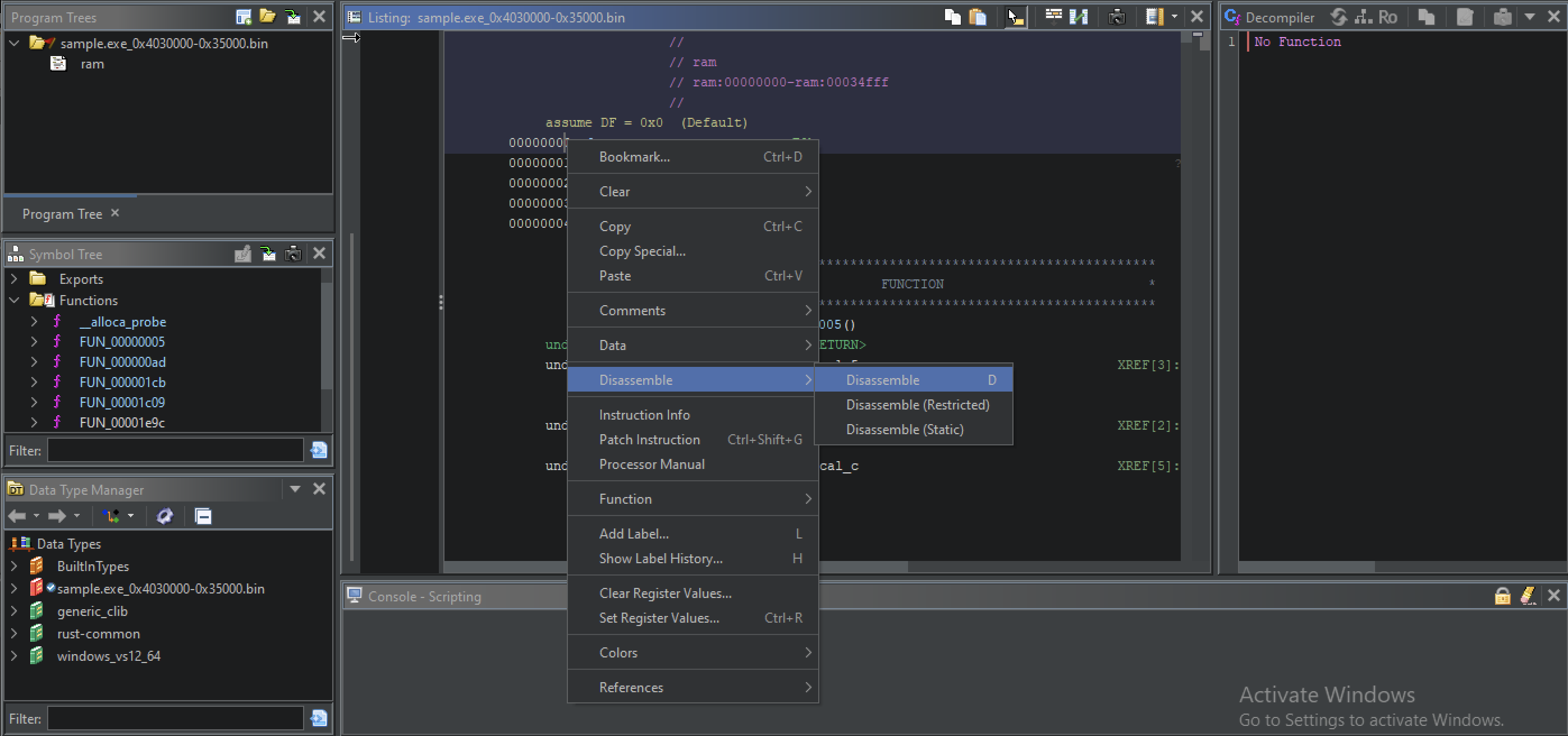Click the Decompiler snapshot camera icon
Image resolution: width=1568 pixels, height=736 pixels.
1502,16
